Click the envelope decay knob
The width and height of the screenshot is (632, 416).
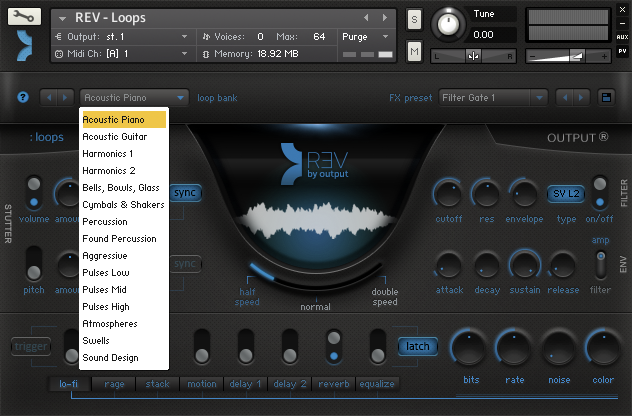click(486, 265)
